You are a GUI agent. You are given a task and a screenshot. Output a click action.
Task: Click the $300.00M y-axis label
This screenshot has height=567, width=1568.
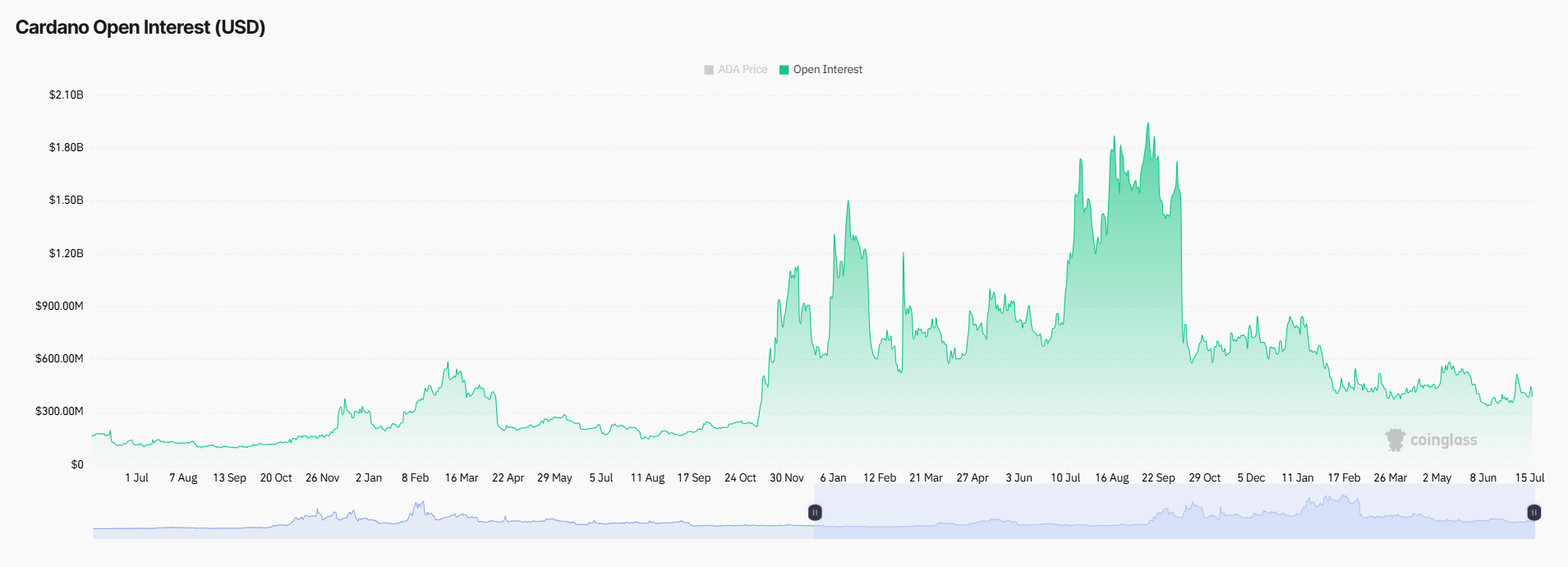coord(59,412)
